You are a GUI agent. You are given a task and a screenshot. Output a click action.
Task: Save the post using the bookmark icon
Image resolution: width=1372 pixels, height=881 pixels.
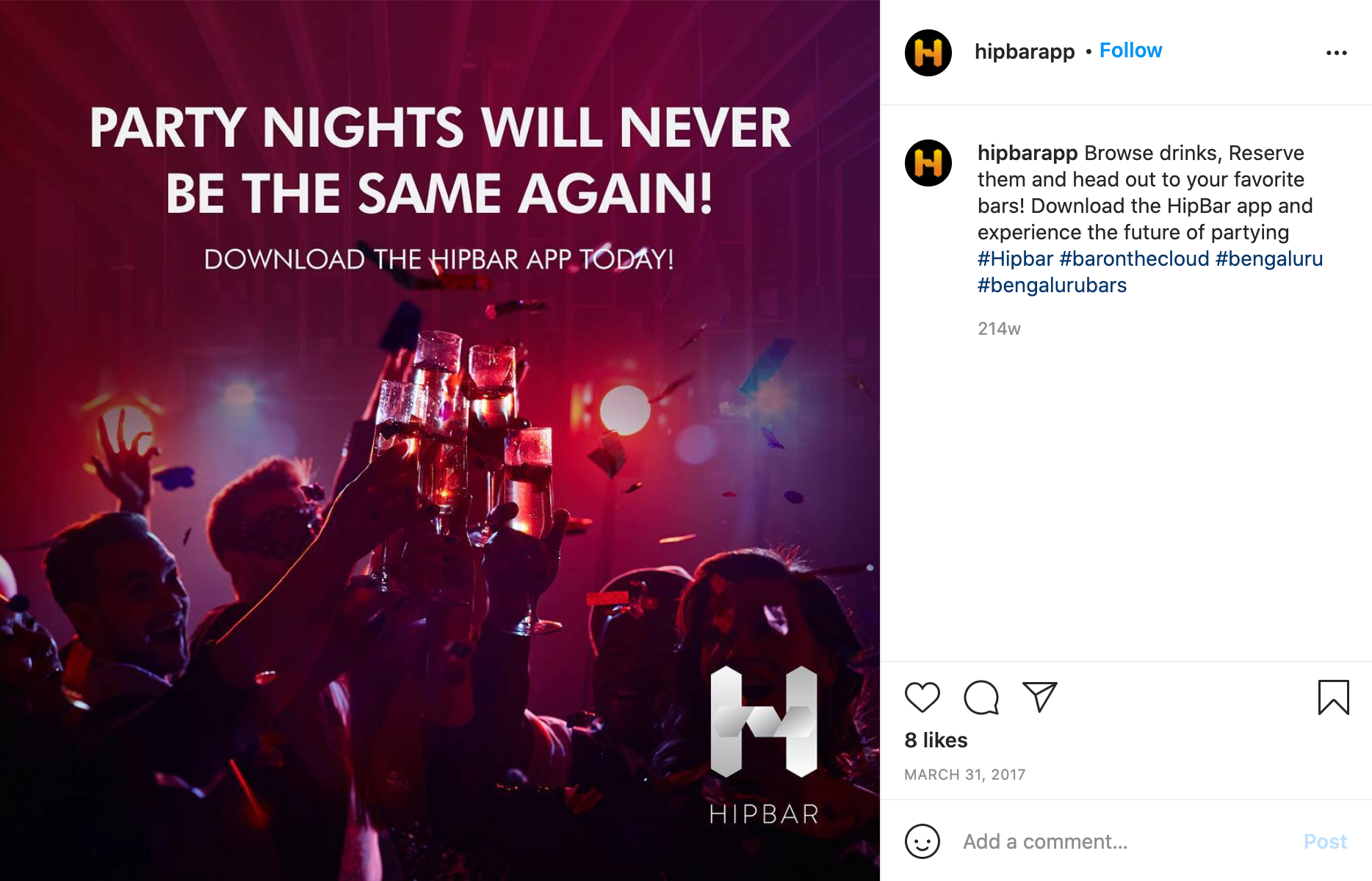[x=1333, y=697]
